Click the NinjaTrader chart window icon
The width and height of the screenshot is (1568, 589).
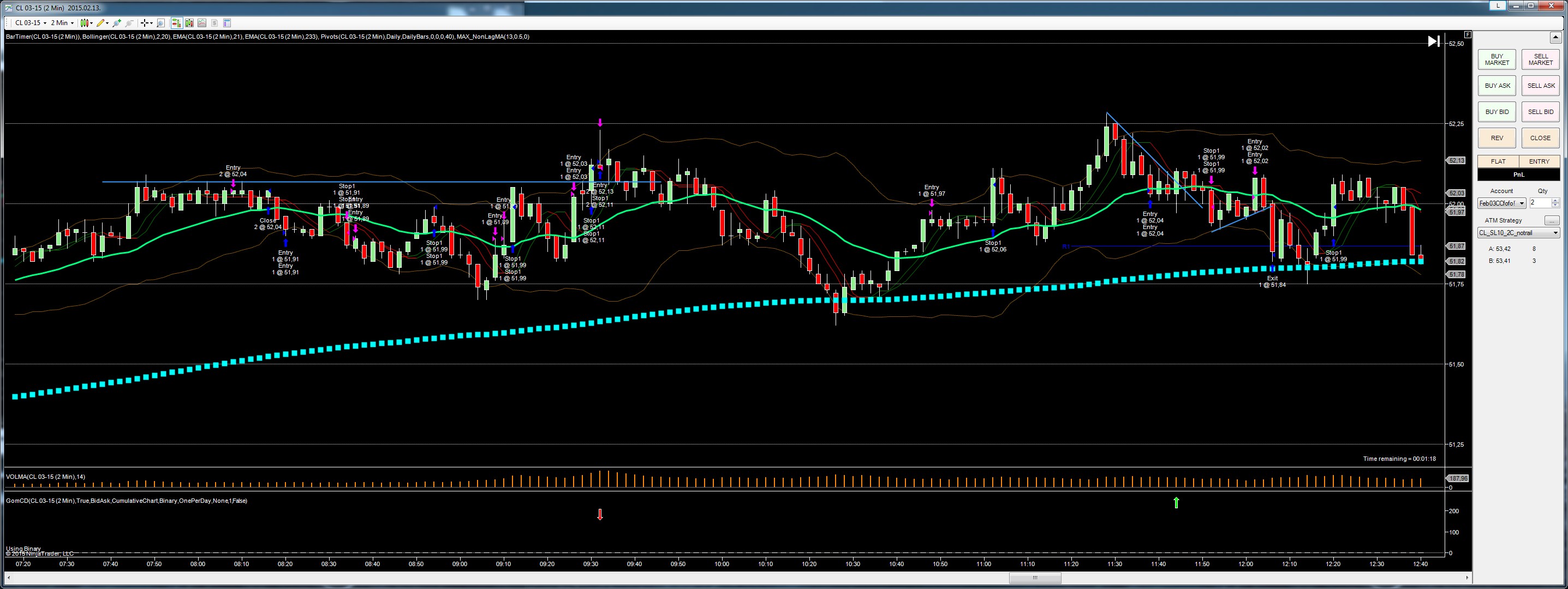tap(8, 7)
